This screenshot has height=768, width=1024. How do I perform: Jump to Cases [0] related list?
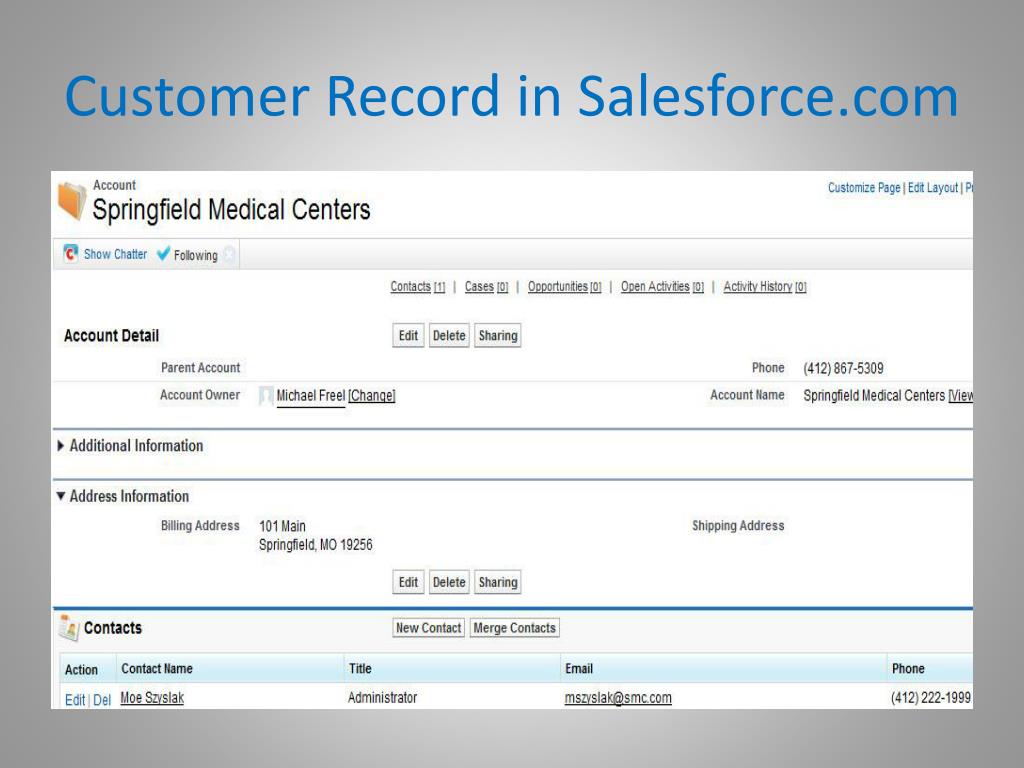click(486, 287)
